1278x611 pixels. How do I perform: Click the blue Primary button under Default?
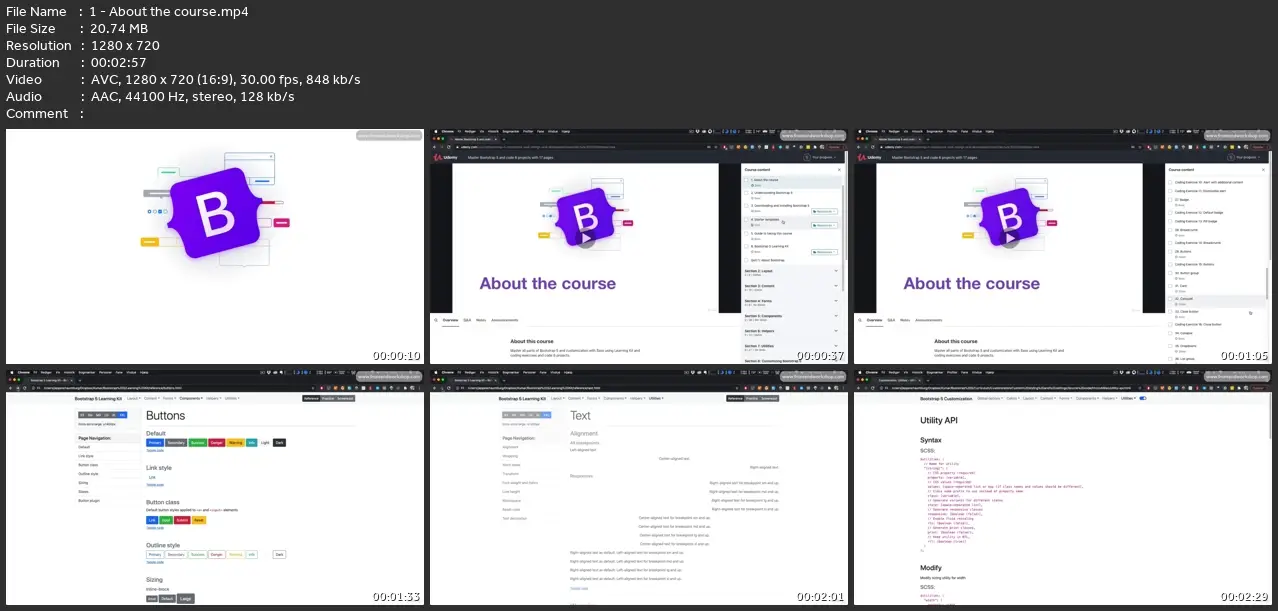155,443
